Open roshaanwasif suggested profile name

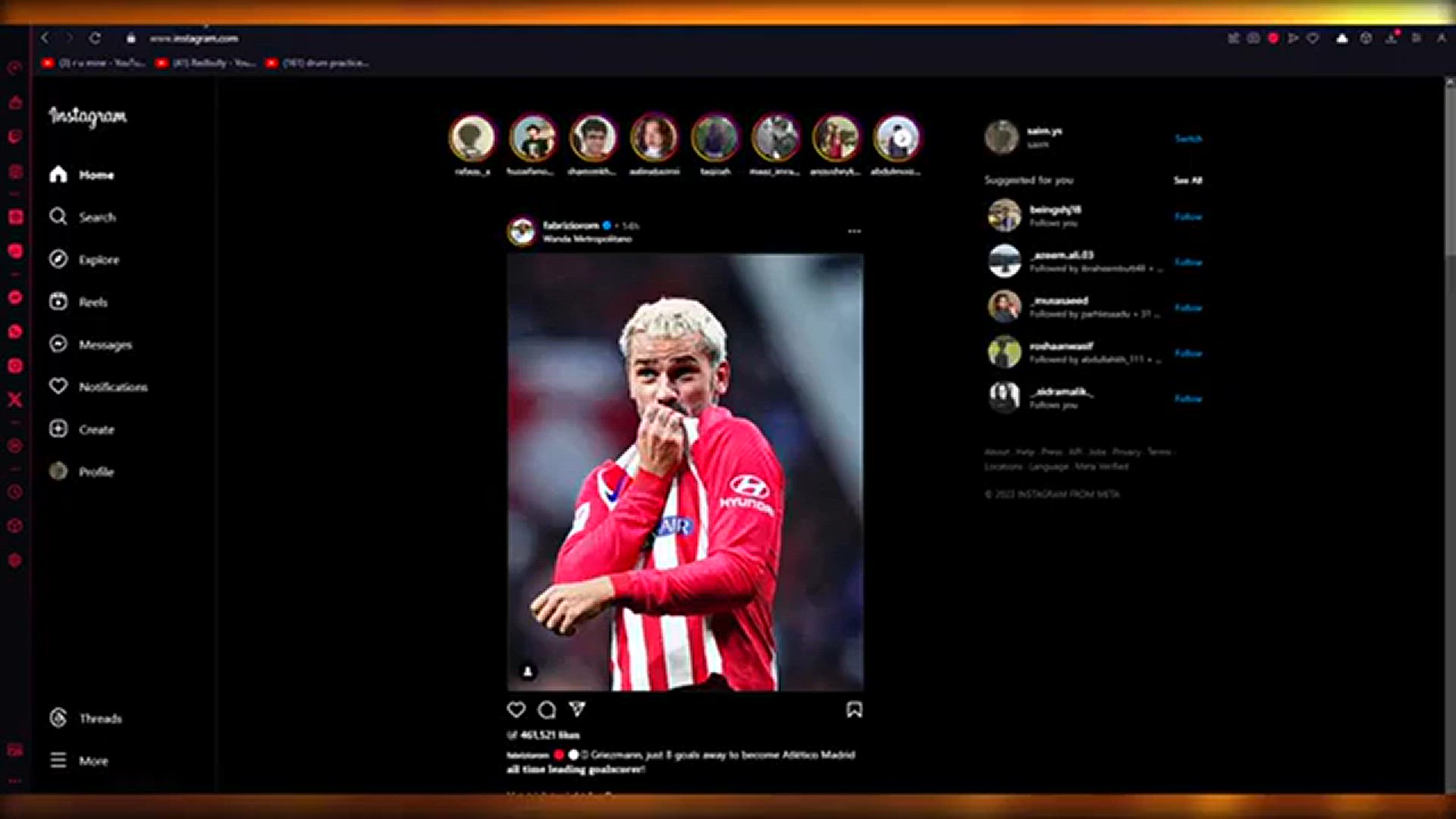pyautogui.click(x=1062, y=346)
